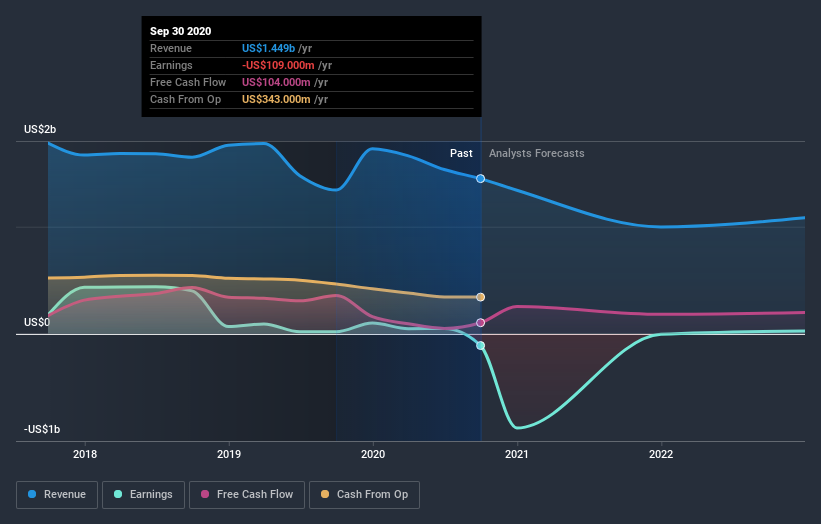Click the 2021 x-axis label
Screen dimensions: 821x524
click(x=517, y=454)
